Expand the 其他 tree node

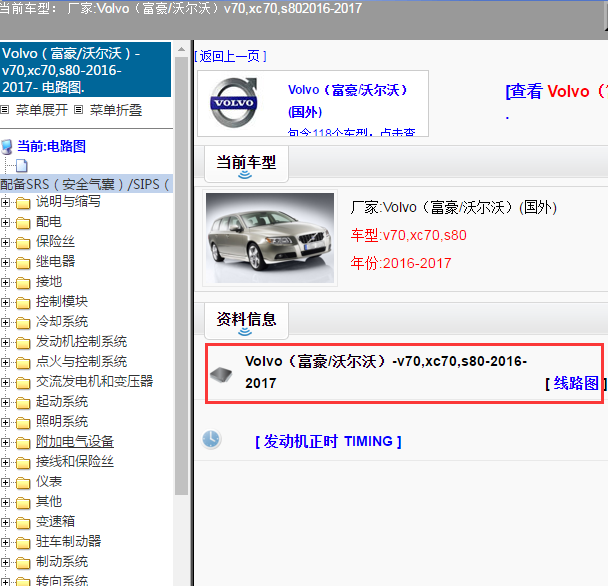pyautogui.click(x=5, y=502)
